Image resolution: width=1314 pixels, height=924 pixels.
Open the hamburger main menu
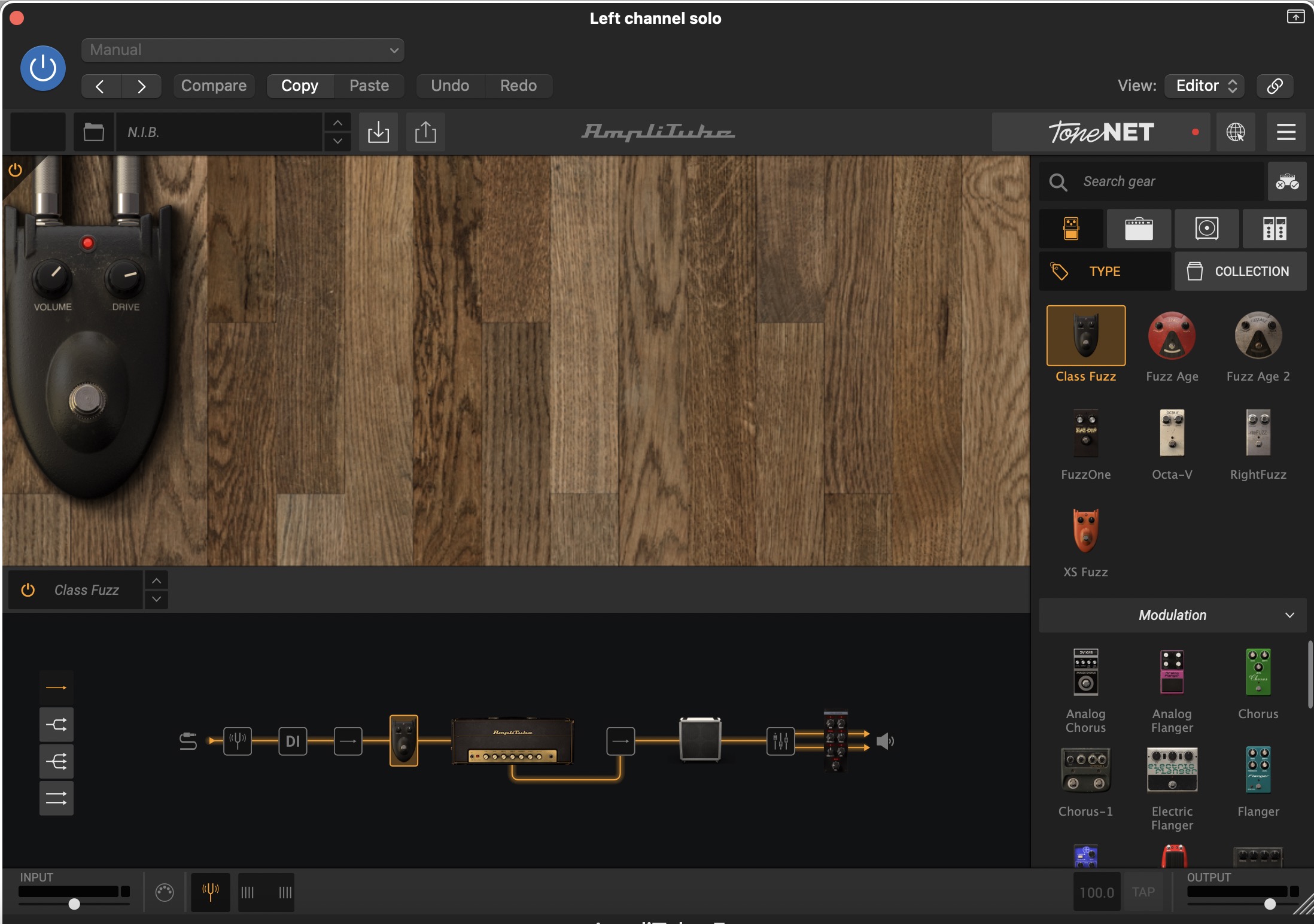point(1286,132)
